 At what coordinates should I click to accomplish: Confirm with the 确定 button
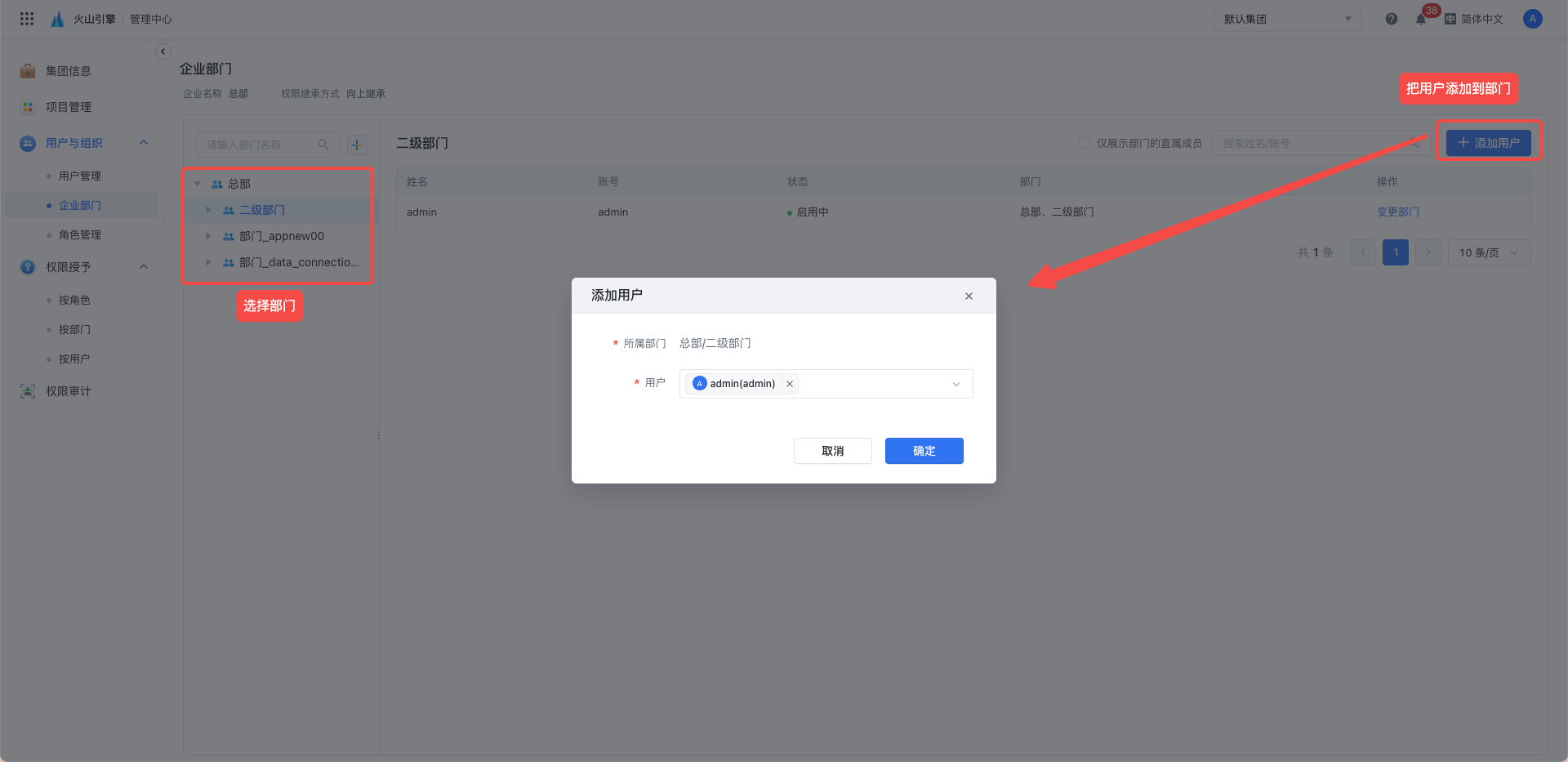[924, 451]
